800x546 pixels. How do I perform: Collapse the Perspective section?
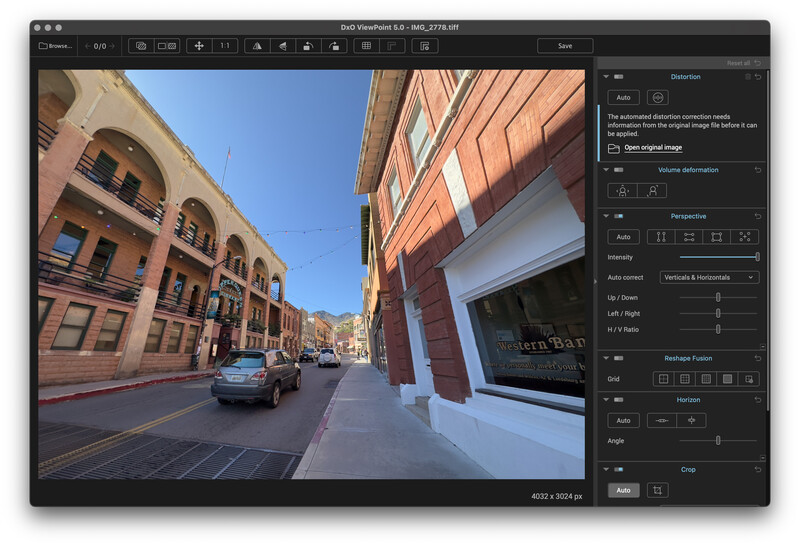pyautogui.click(x=606, y=216)
